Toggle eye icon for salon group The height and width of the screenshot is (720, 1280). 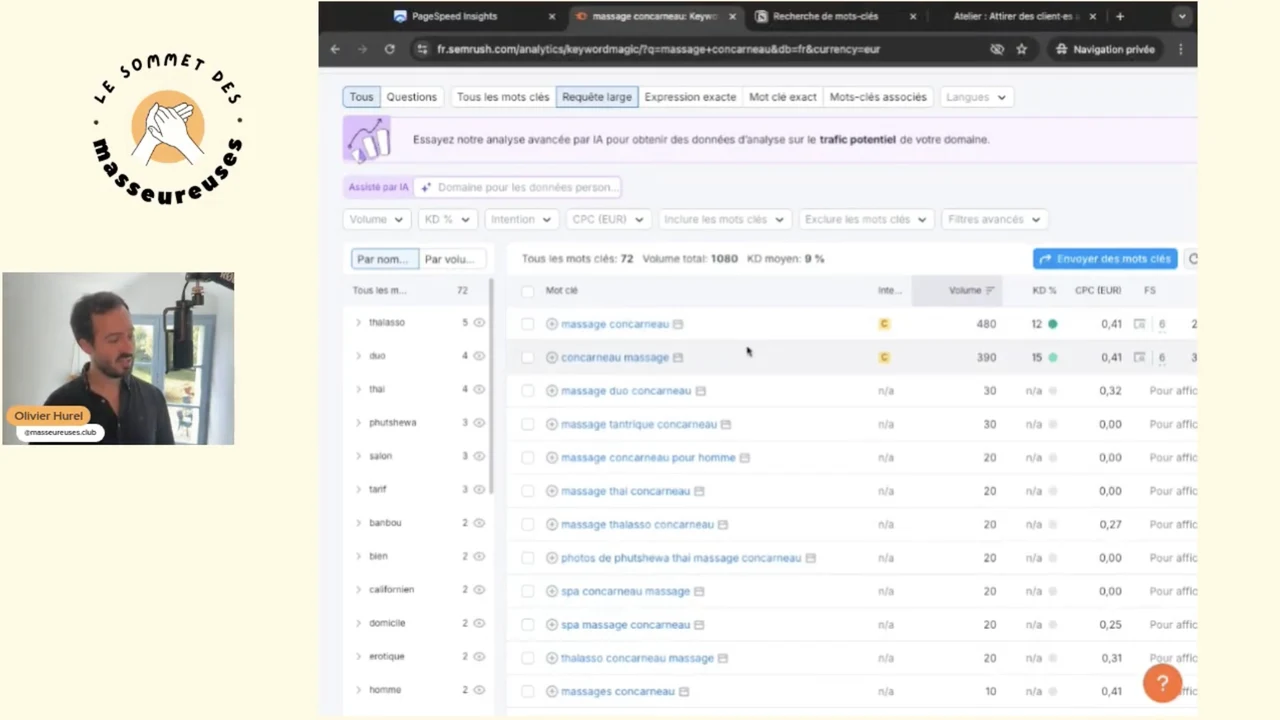(x=479, y=456)
